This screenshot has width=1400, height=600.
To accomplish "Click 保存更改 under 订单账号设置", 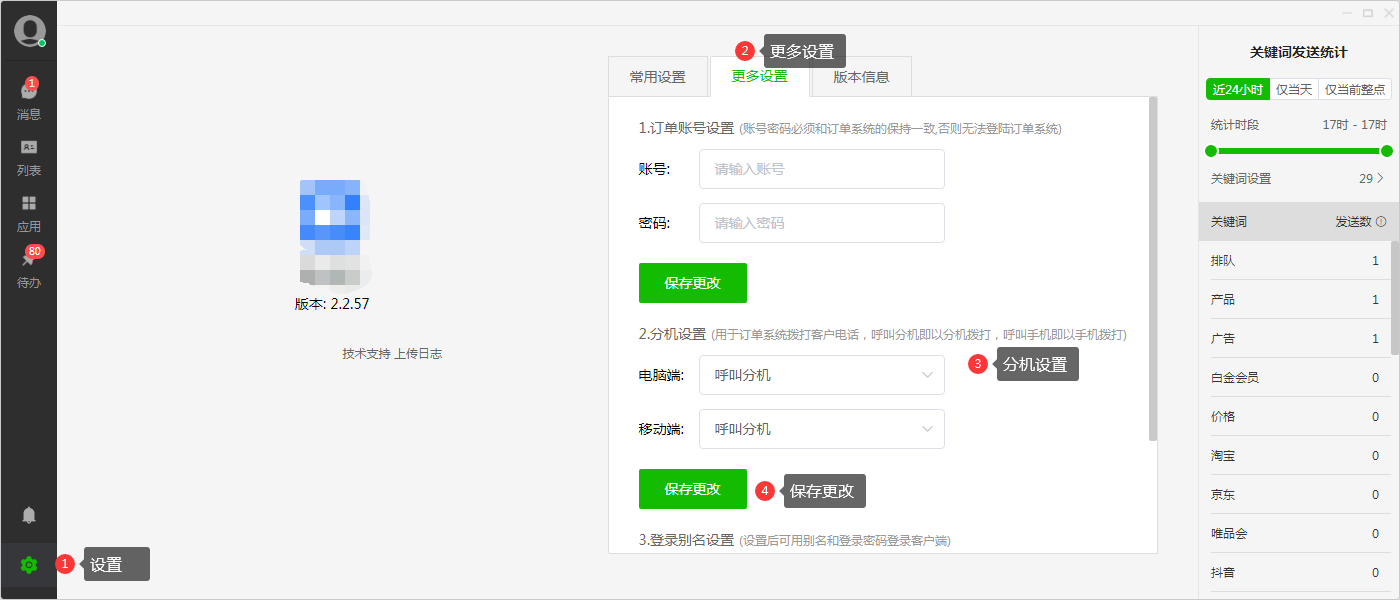I will click(x=692, y=283).
